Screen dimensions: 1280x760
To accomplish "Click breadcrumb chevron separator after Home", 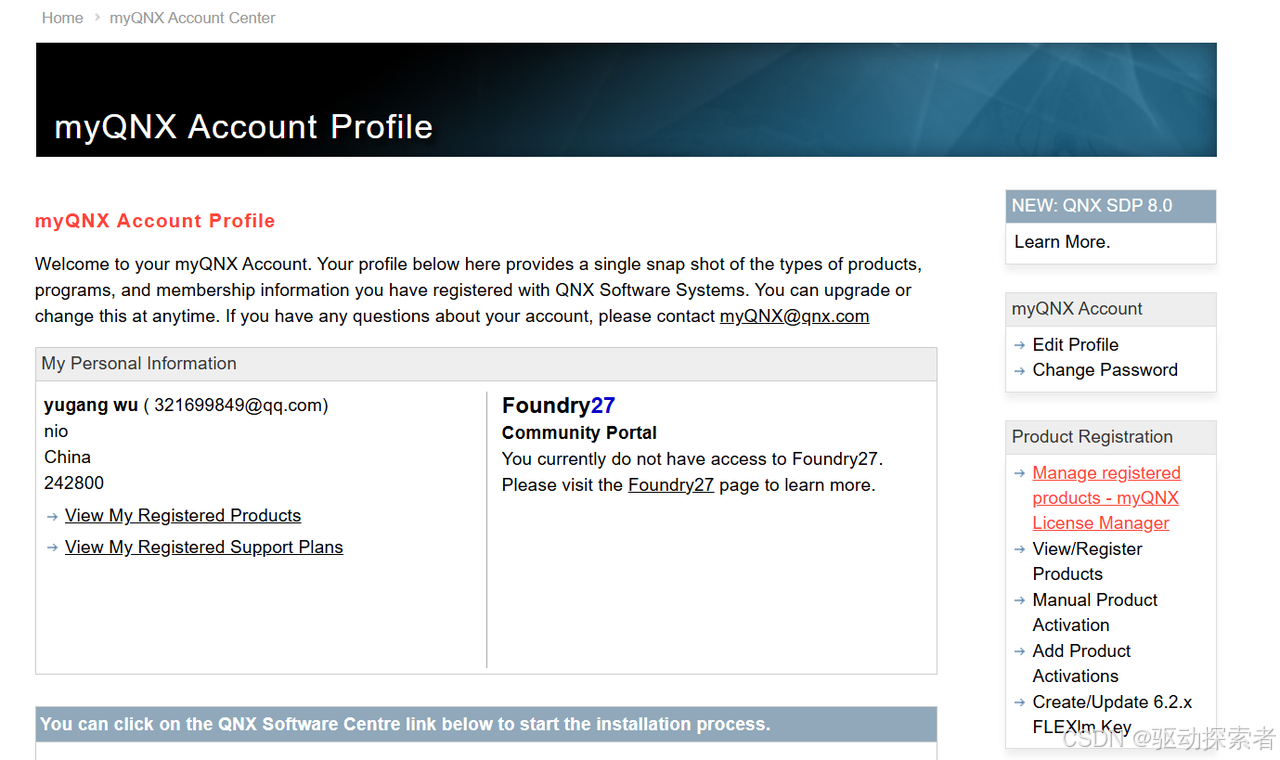I will point(97,18).
